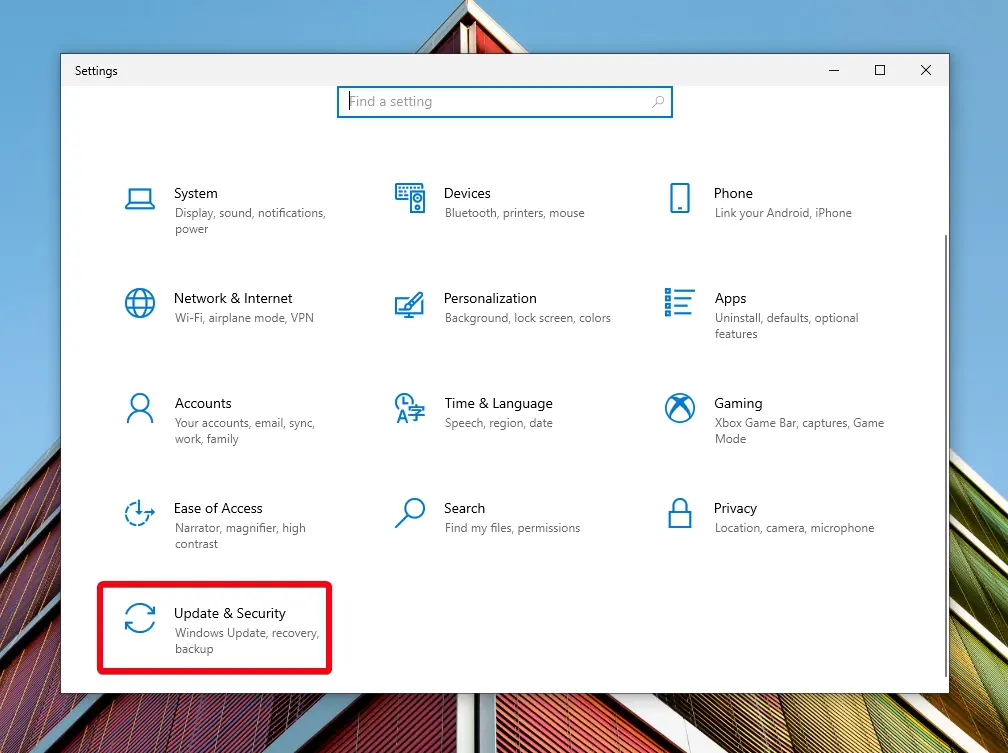Select Ease of Access title

point(218,508)
